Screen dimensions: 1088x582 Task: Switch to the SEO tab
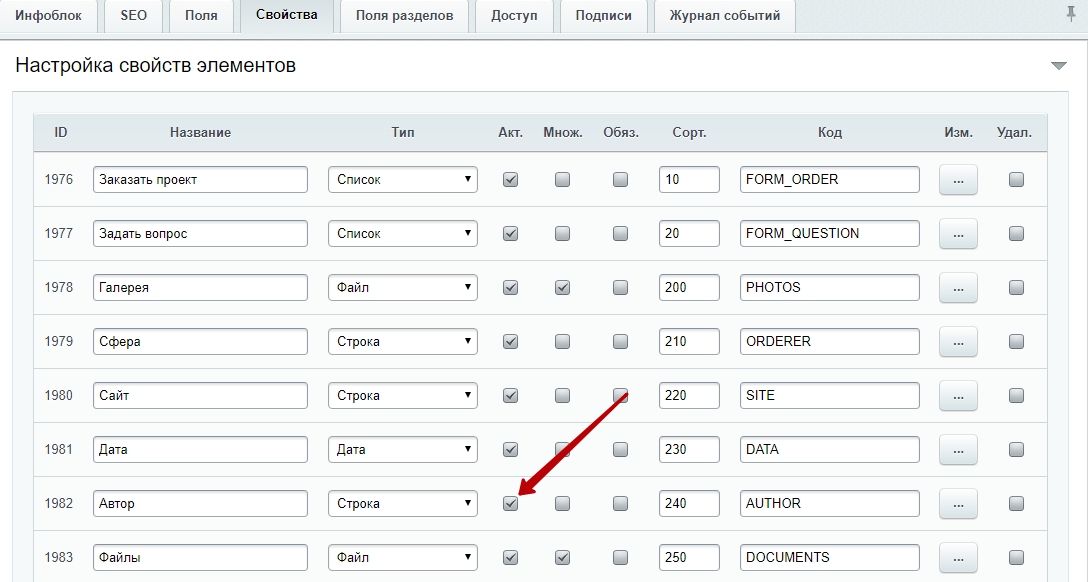pyautogui.click(x=133, y=15)
